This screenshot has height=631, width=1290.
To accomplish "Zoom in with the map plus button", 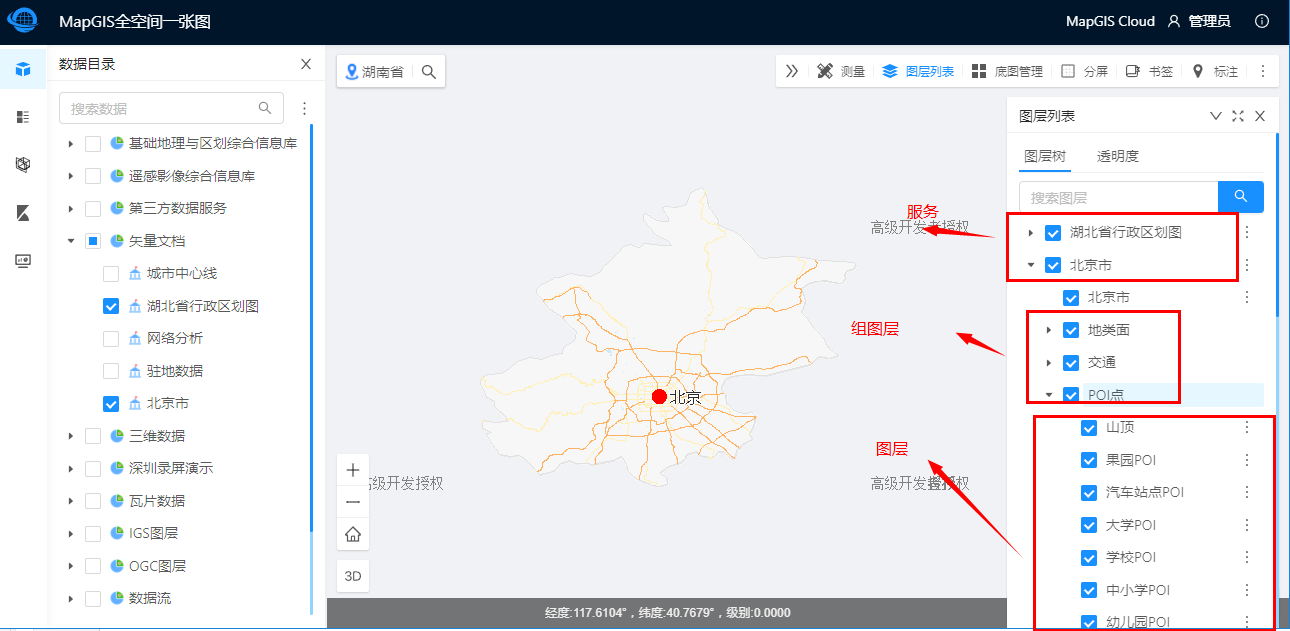I will coord(352,470).
